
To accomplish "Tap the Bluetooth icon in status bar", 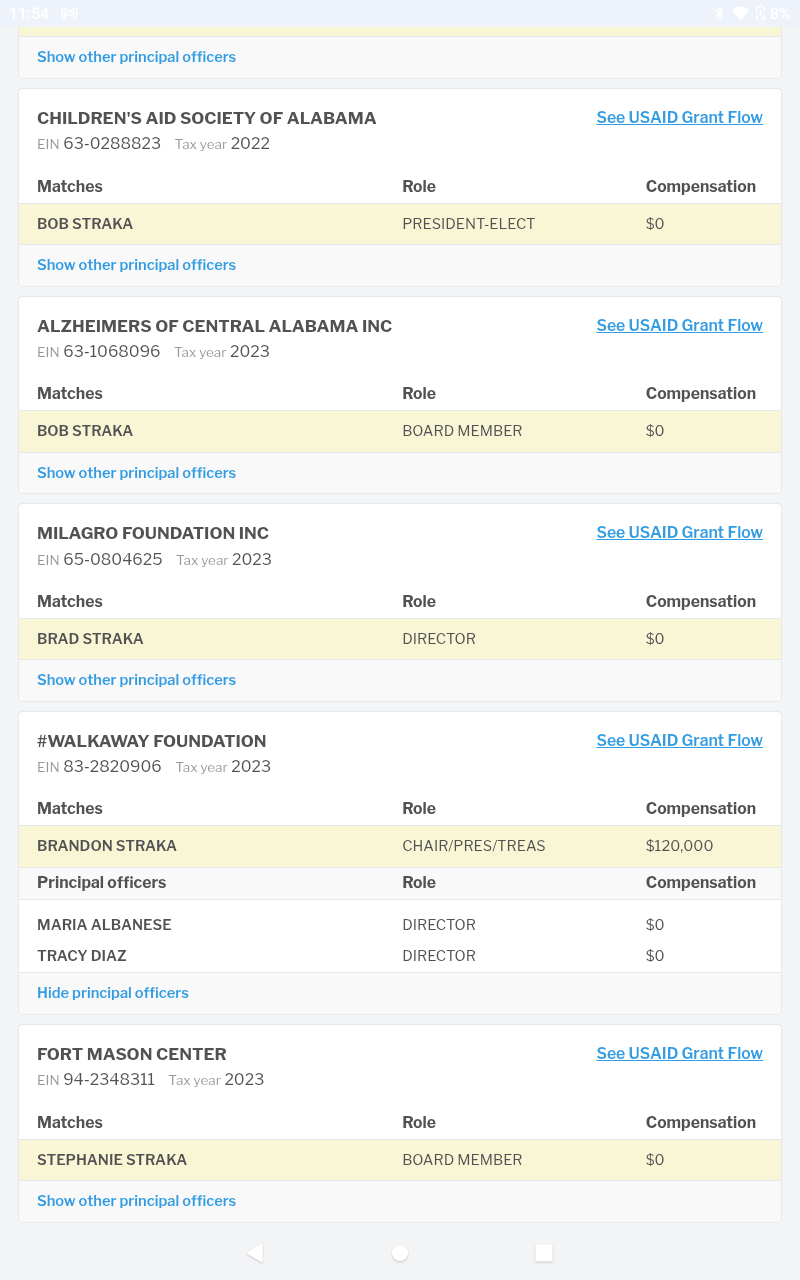I will [x=718, y=13].
